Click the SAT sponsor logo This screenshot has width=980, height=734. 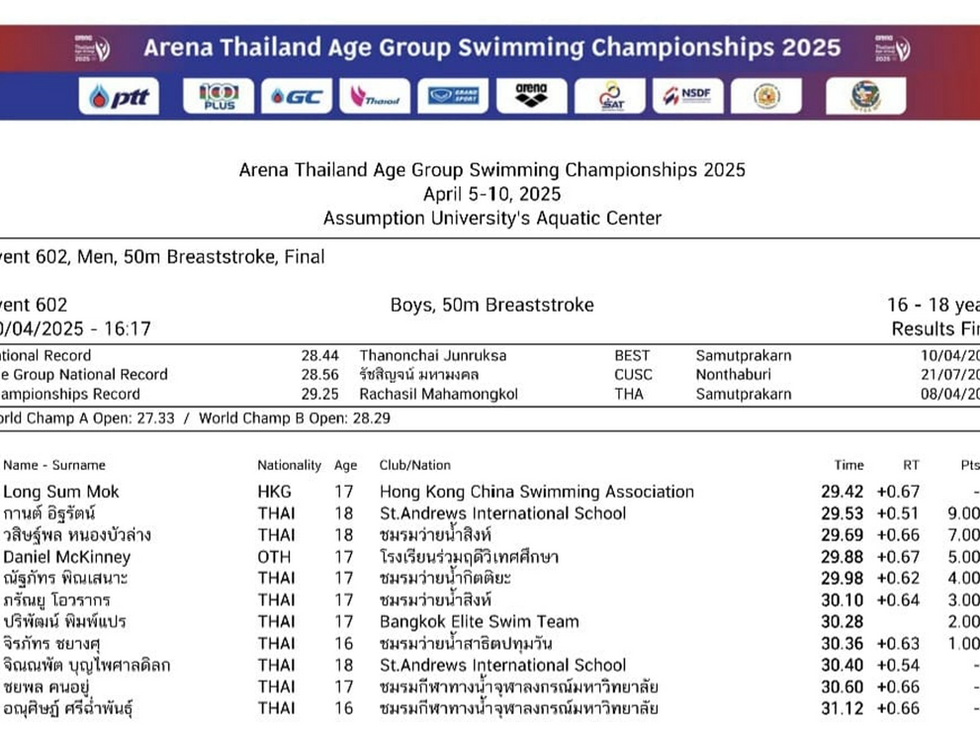coord(610,96)
